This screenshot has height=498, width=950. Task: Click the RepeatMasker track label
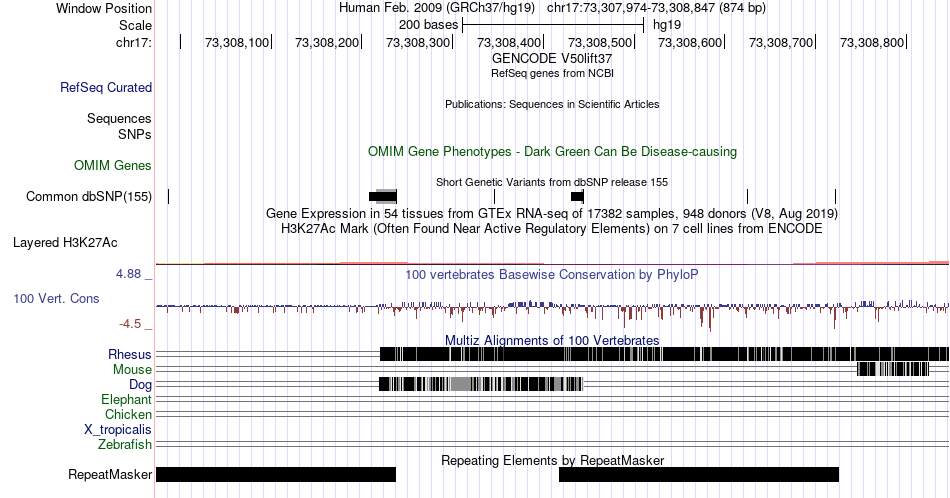tap(110, 474)
